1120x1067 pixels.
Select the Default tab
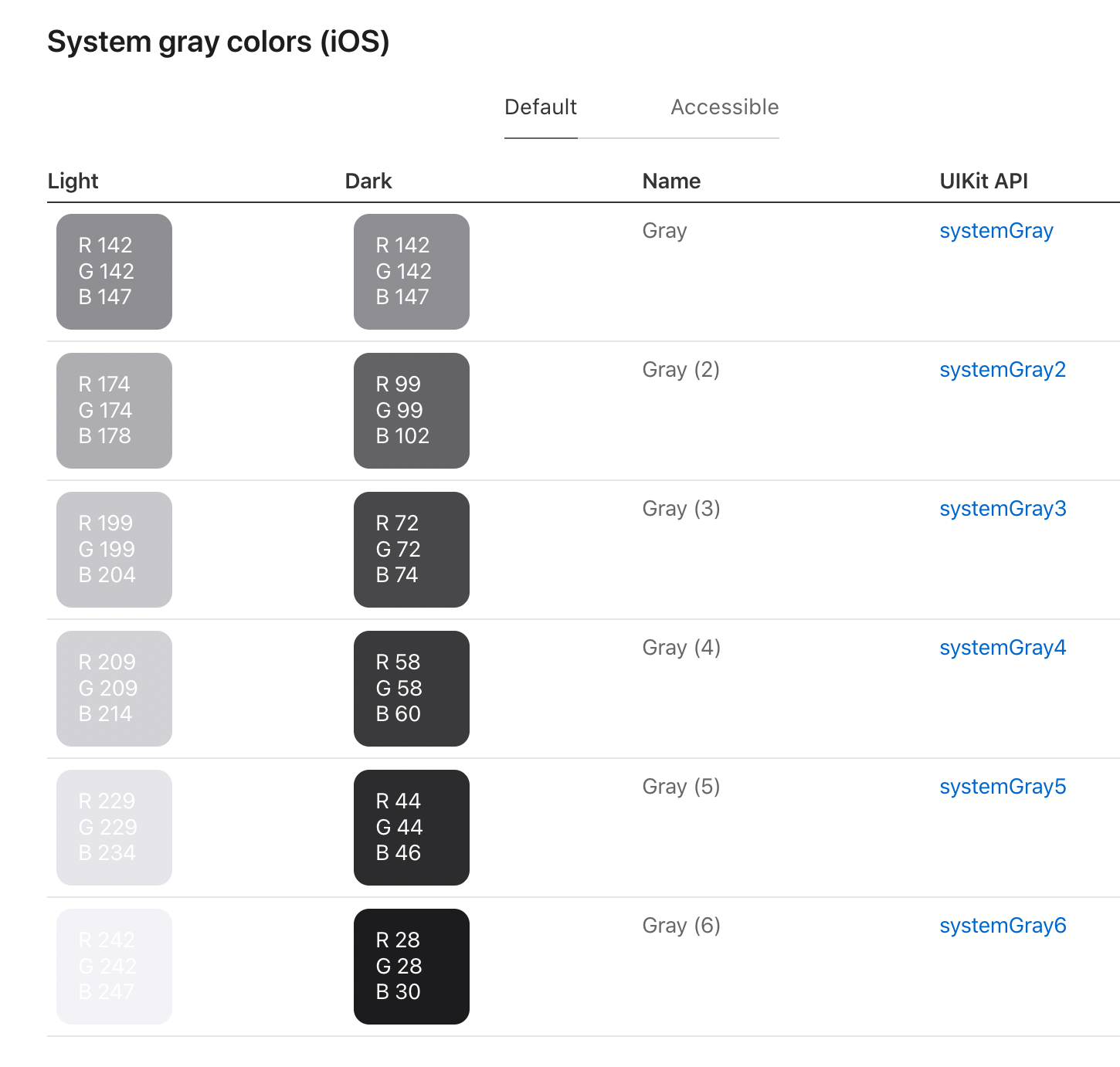(540, 107)
